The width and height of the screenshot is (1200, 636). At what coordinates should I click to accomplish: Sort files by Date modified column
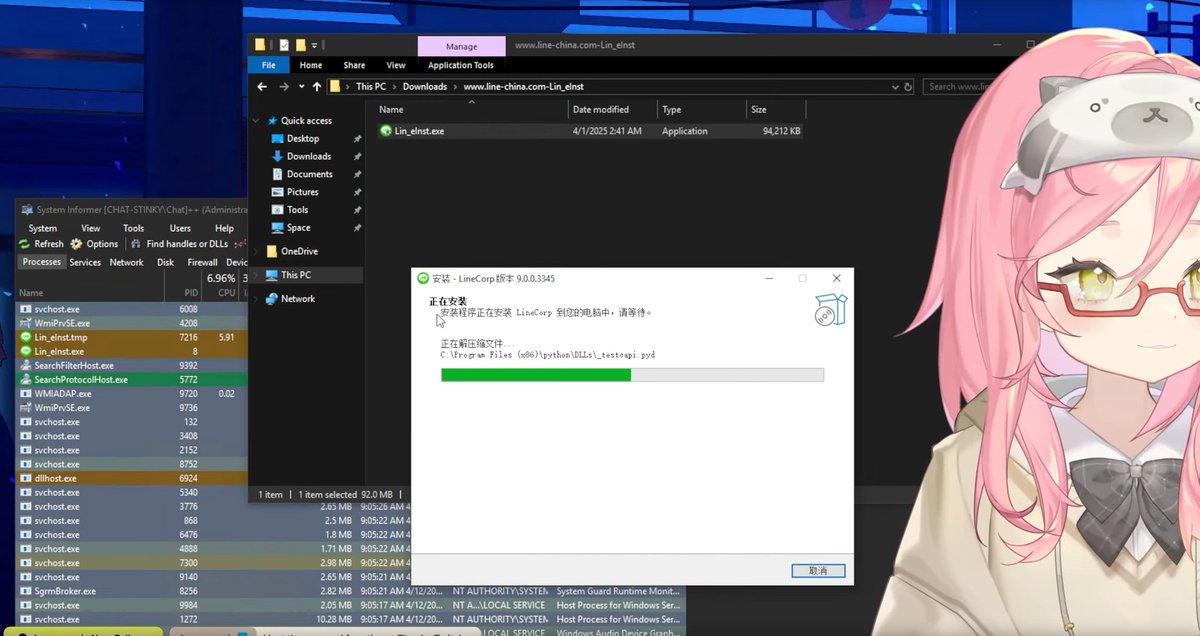[x=601, y=110]
